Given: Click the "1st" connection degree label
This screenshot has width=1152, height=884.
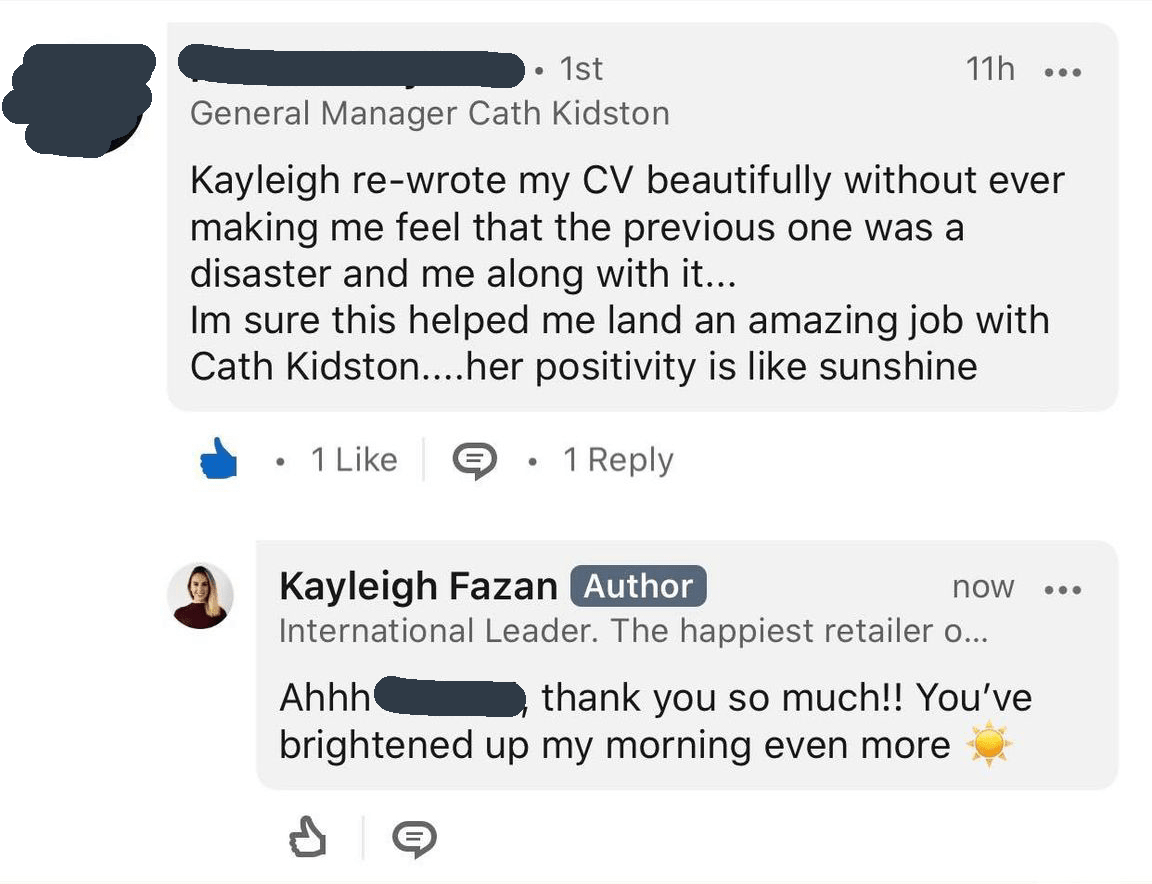Looking at the screenshot, I should click(581, 69).
